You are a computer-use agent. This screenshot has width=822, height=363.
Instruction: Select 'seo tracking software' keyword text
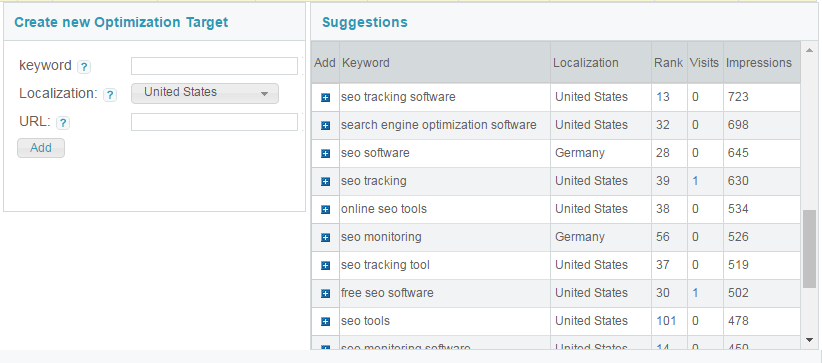point(398,97)
